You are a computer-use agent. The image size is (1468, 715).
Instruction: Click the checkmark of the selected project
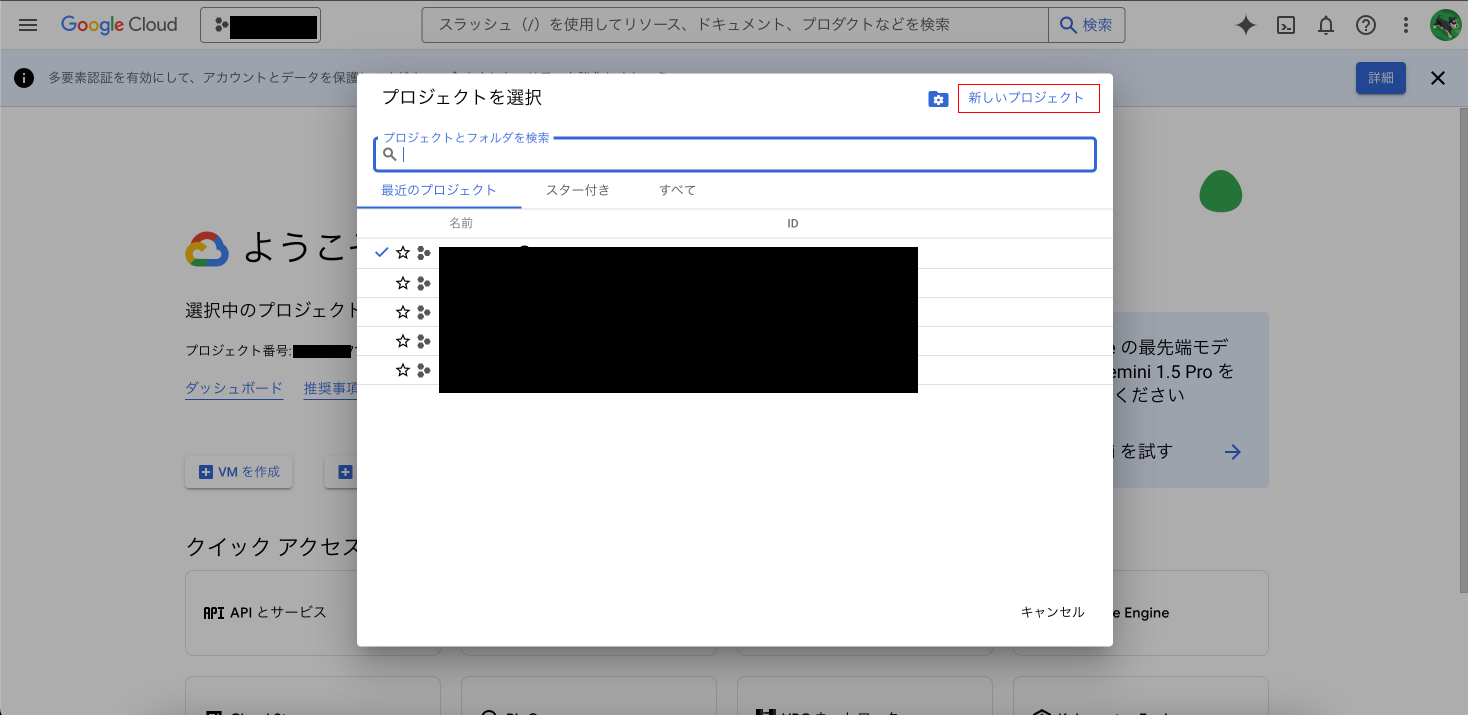point(381,253)
